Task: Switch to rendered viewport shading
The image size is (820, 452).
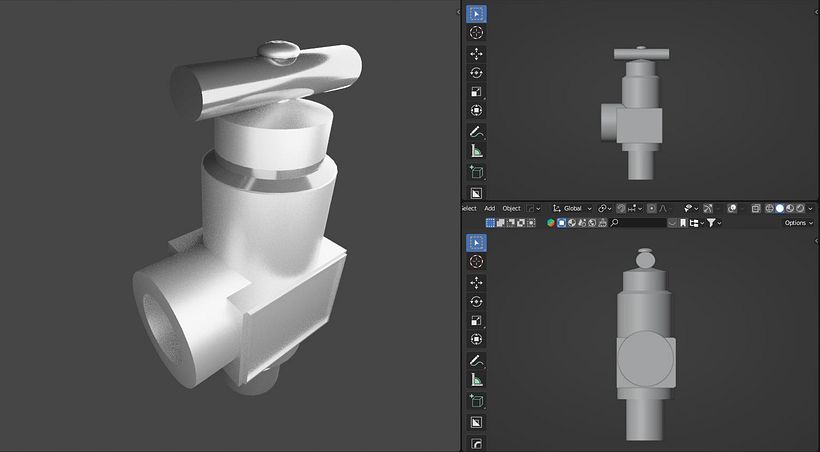Action: [800, 208]
